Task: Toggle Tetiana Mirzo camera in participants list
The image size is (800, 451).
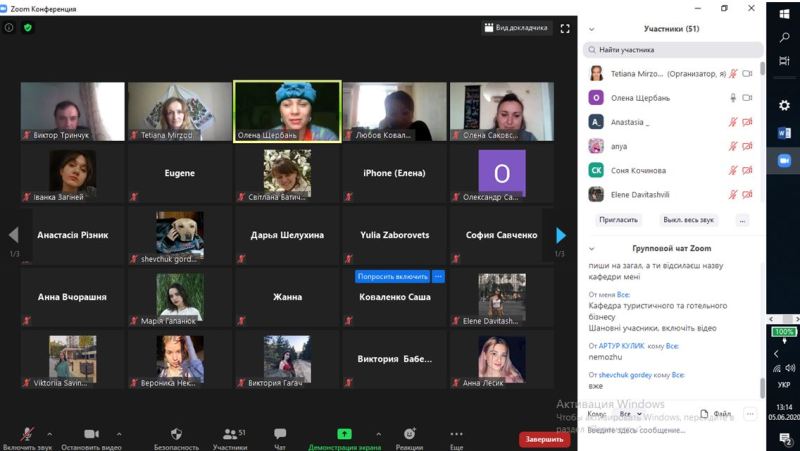Action: (x=747, y=73)
